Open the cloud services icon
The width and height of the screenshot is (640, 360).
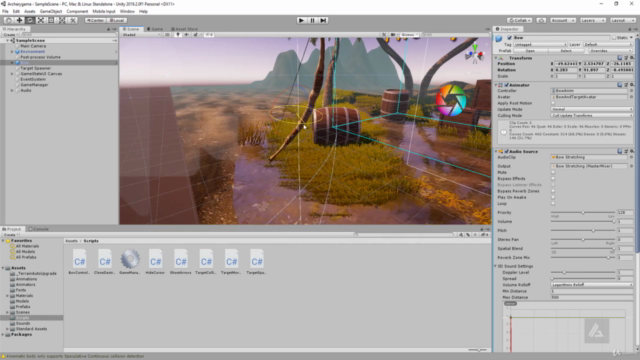pos(541,20)
